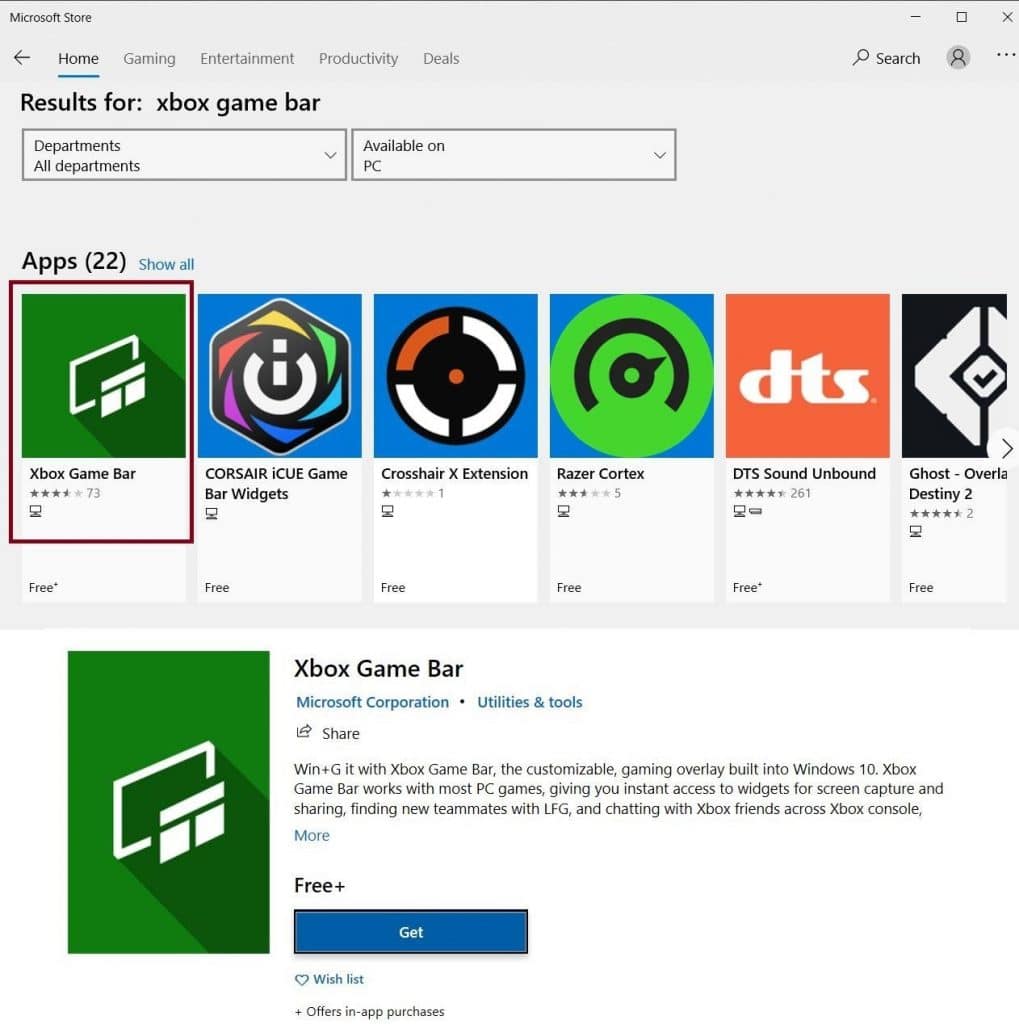Switch to the Gaming tab
This screenshot has height=1024, width=1019.
click(x=149, y=58)
